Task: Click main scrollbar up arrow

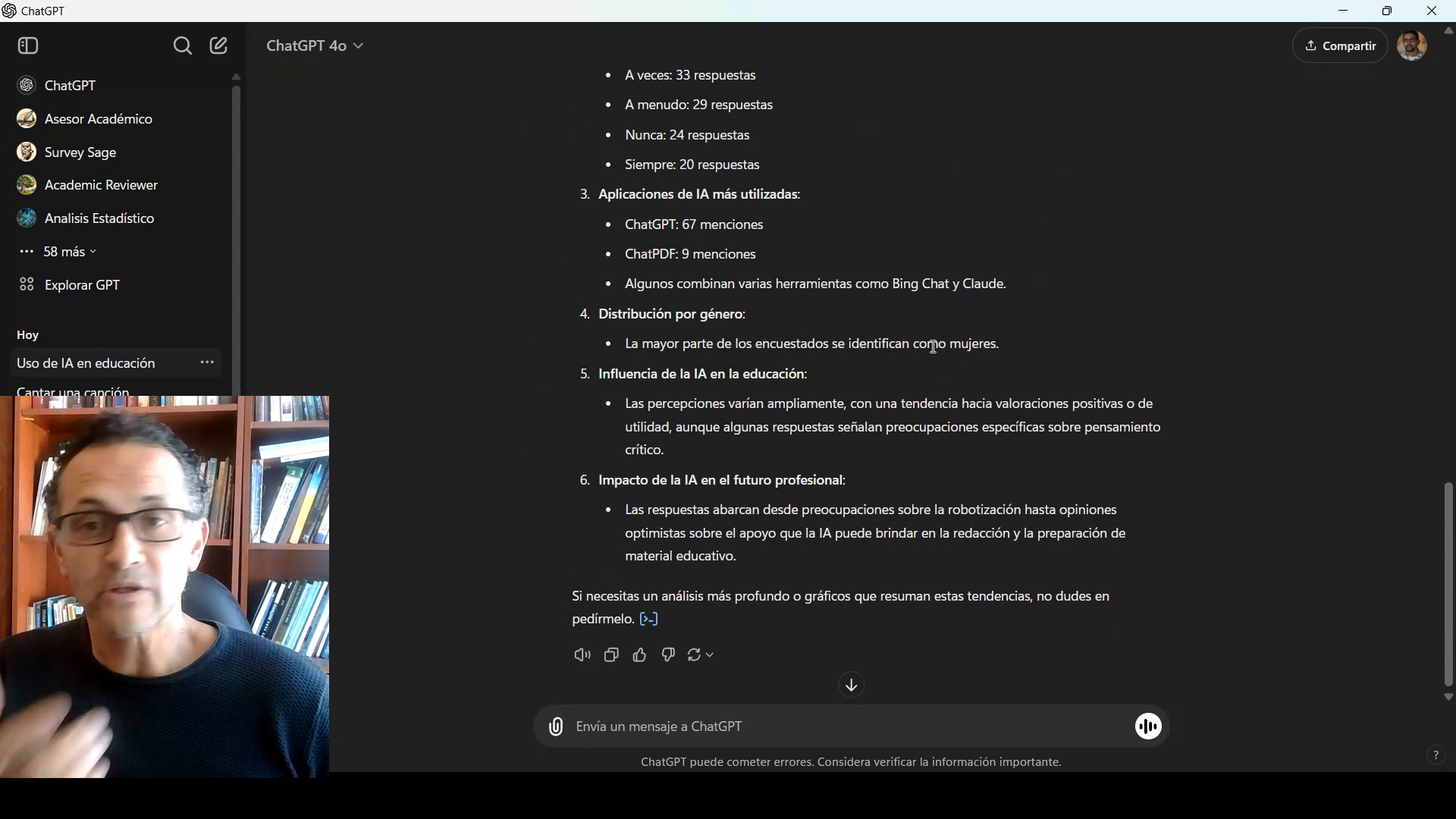Action: (1448, 31)
